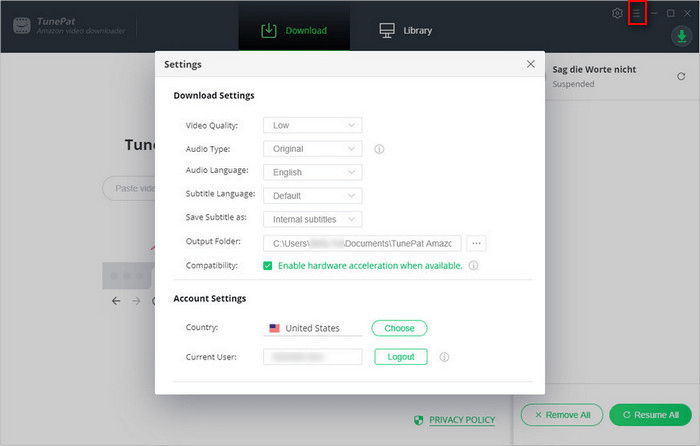700x446 pixels.
Task: Minimize the TunePat window
Action: coord(654,13)
